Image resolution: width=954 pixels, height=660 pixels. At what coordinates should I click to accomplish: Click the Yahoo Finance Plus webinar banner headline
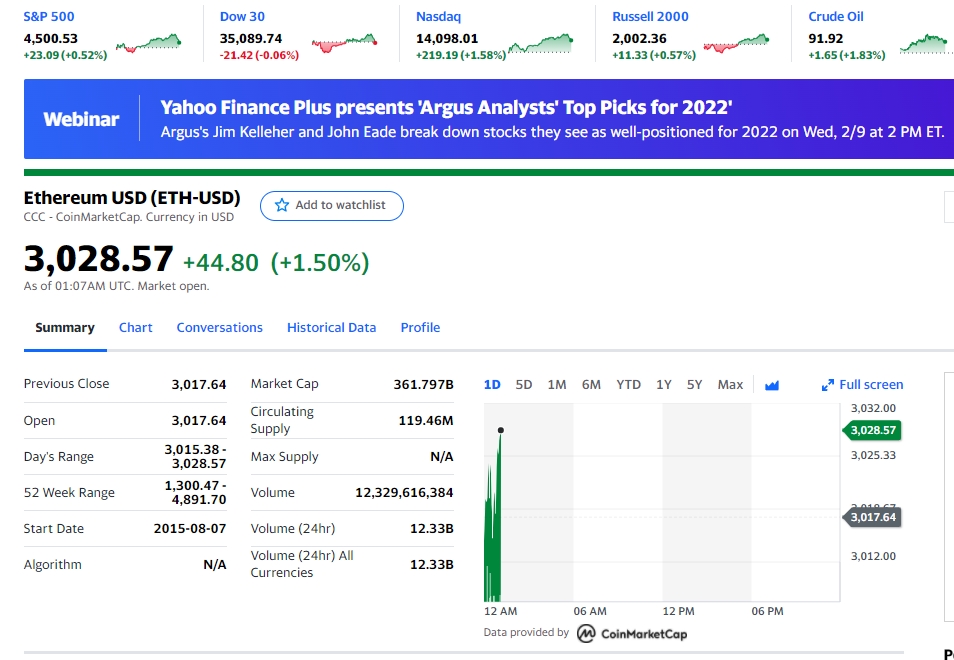(x=446, y=108)
